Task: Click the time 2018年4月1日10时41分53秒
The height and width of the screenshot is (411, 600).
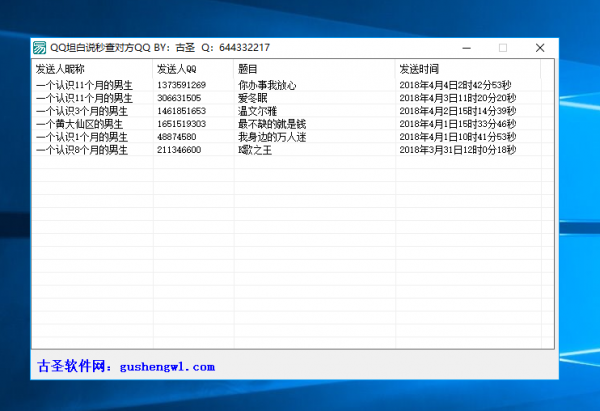Action: tap(458, 137)
